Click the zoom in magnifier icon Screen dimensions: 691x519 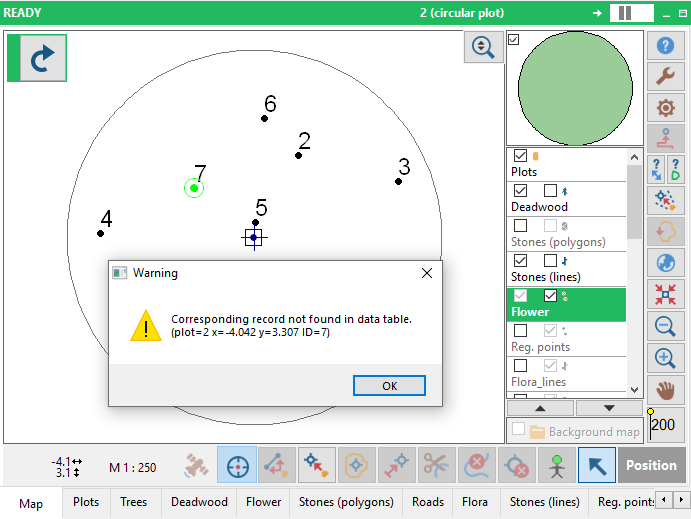665,357
